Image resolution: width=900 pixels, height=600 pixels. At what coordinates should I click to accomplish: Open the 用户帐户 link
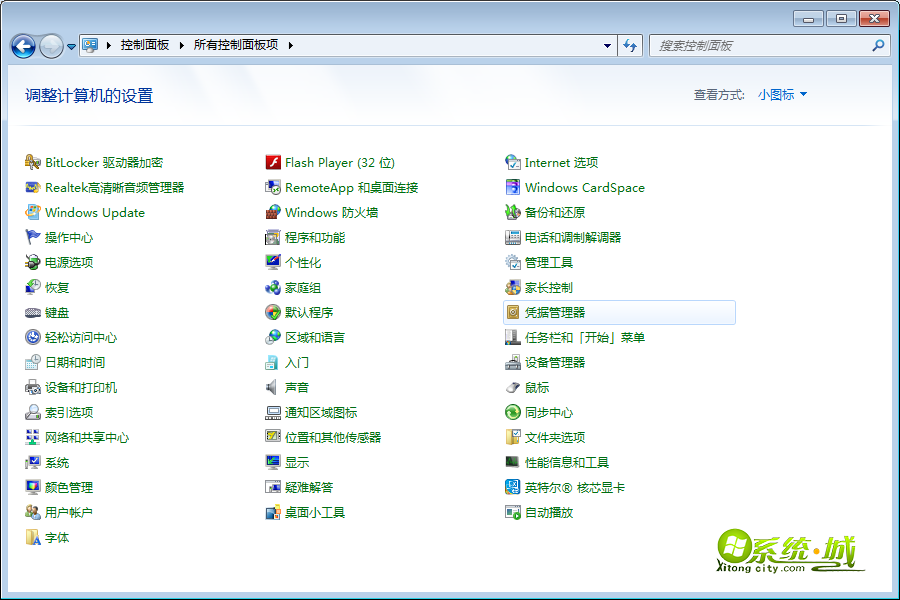[x=69, y=512]
